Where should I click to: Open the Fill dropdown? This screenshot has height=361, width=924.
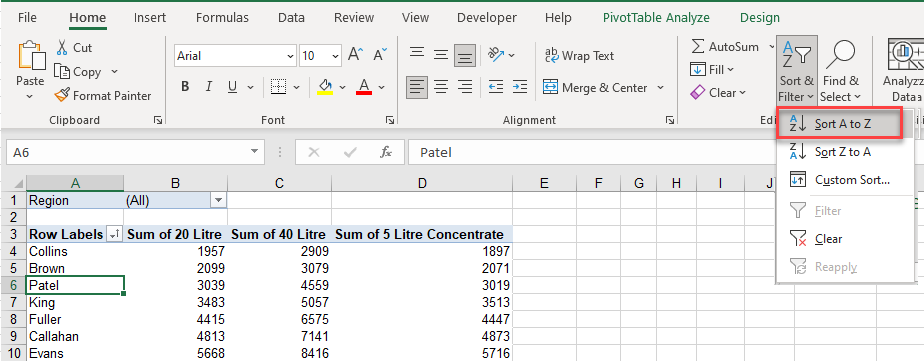pos(712,69)
